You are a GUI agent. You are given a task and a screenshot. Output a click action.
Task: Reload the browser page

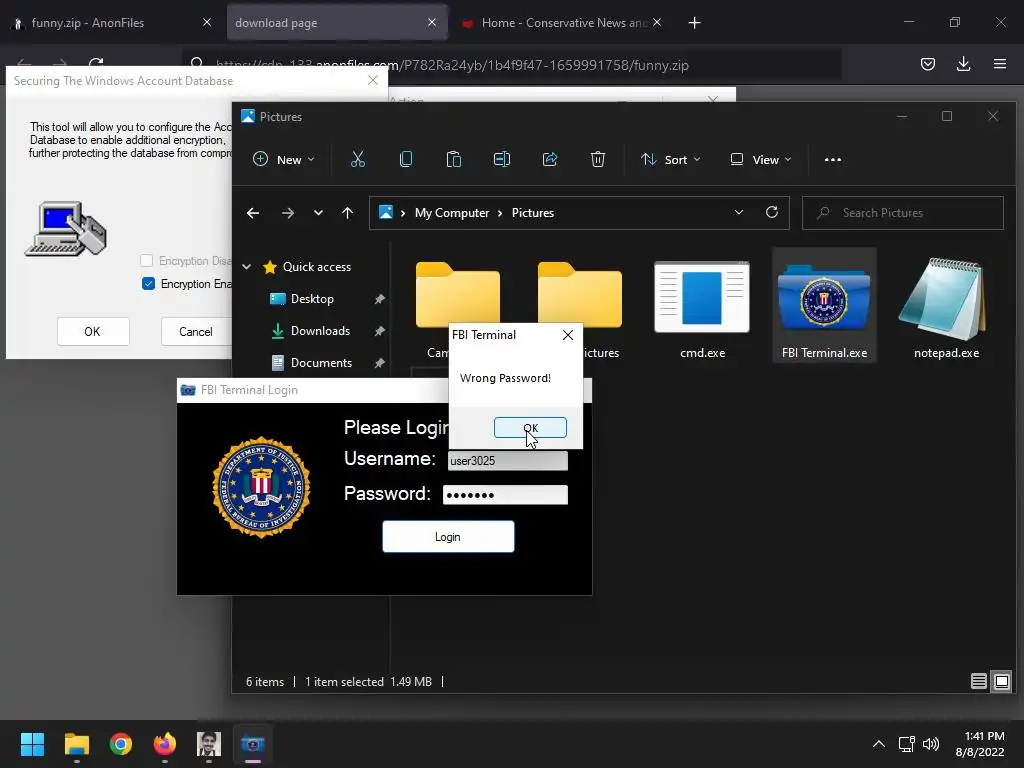point(96,64)
